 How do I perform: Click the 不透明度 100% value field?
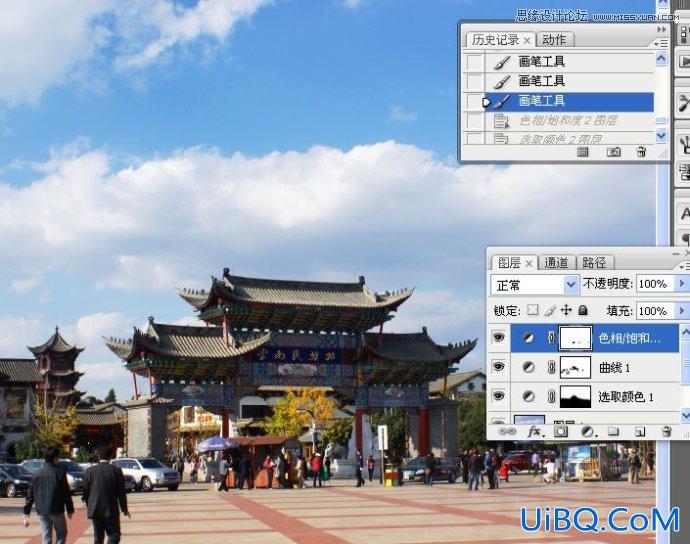point(655,284)
